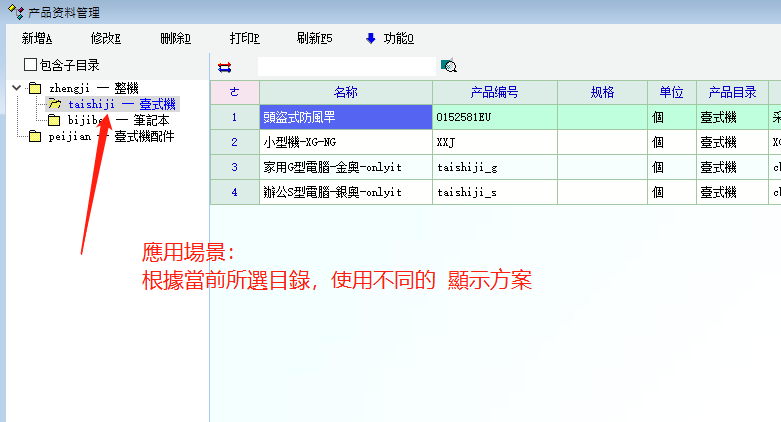Toggle the 包含子目录 checkbox
Image resolution: width=781 pixels, height=422 pixels.
pyautogui.click(x=30, y=65)
